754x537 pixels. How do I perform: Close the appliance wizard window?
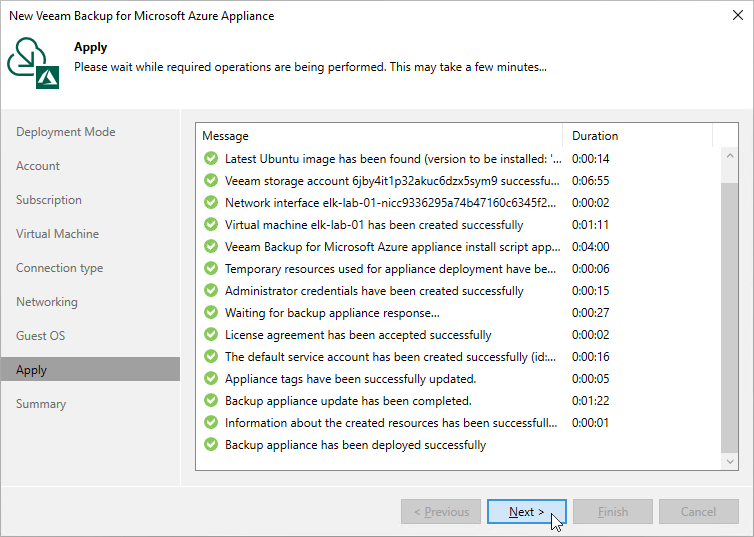click(x=738, y=15)
